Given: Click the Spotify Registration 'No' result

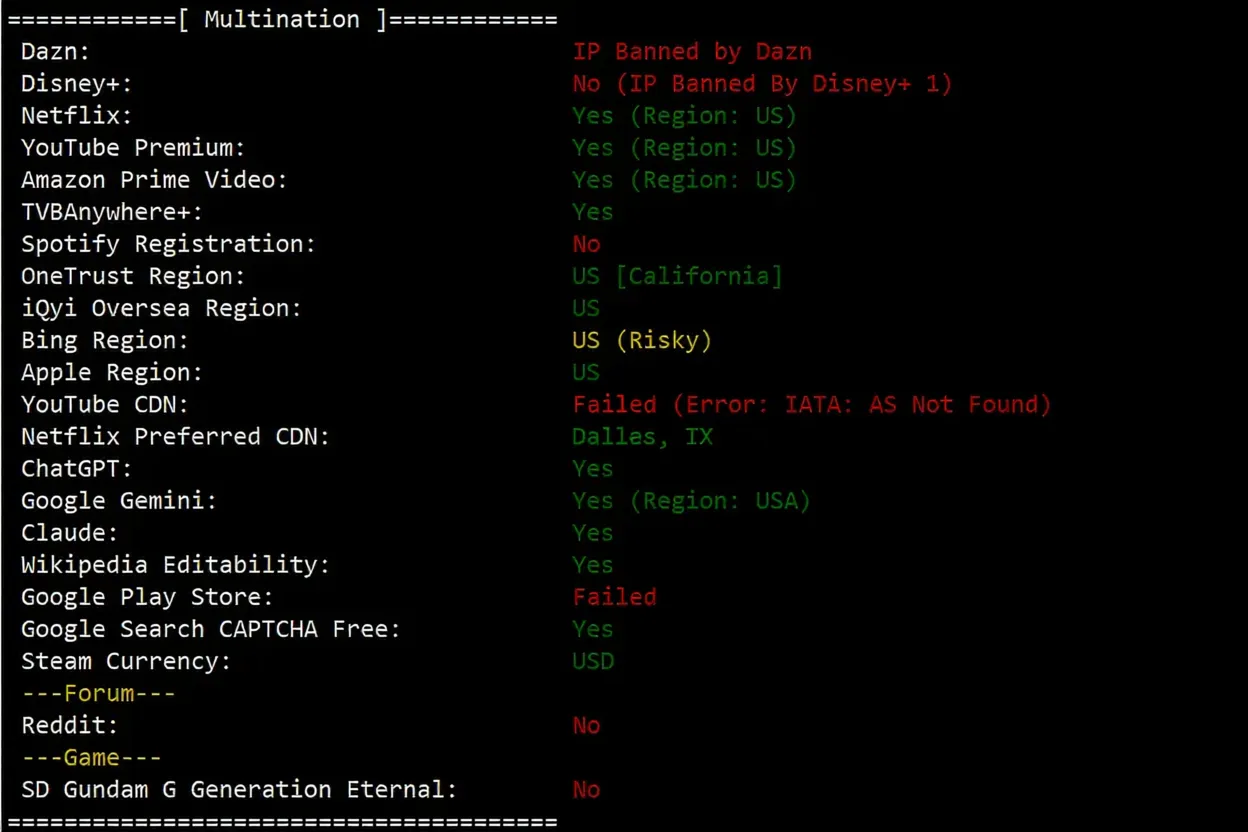Looking at the screenshot, I should coord(586,244).
